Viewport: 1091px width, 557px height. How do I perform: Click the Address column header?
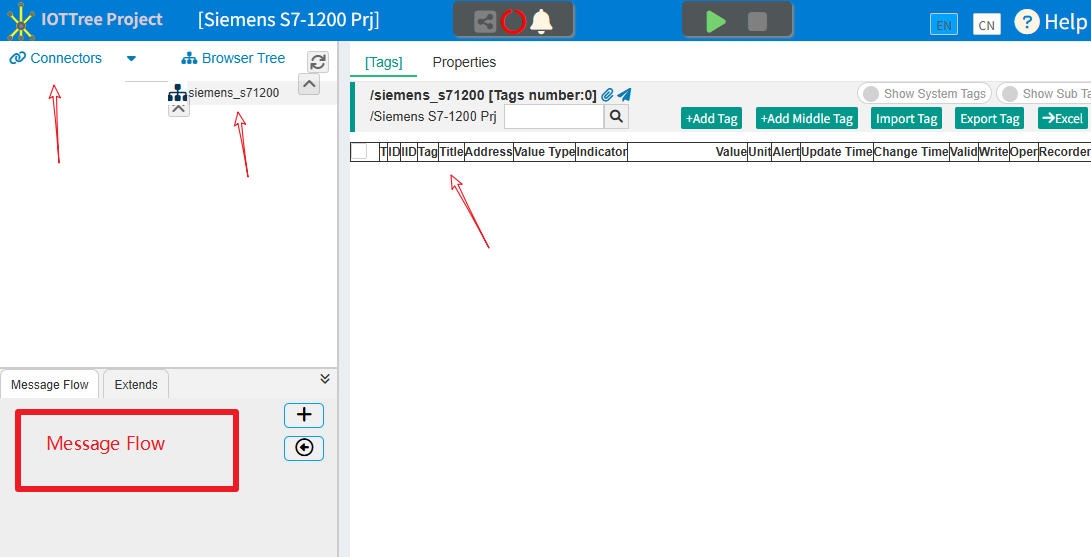[488, 152]
